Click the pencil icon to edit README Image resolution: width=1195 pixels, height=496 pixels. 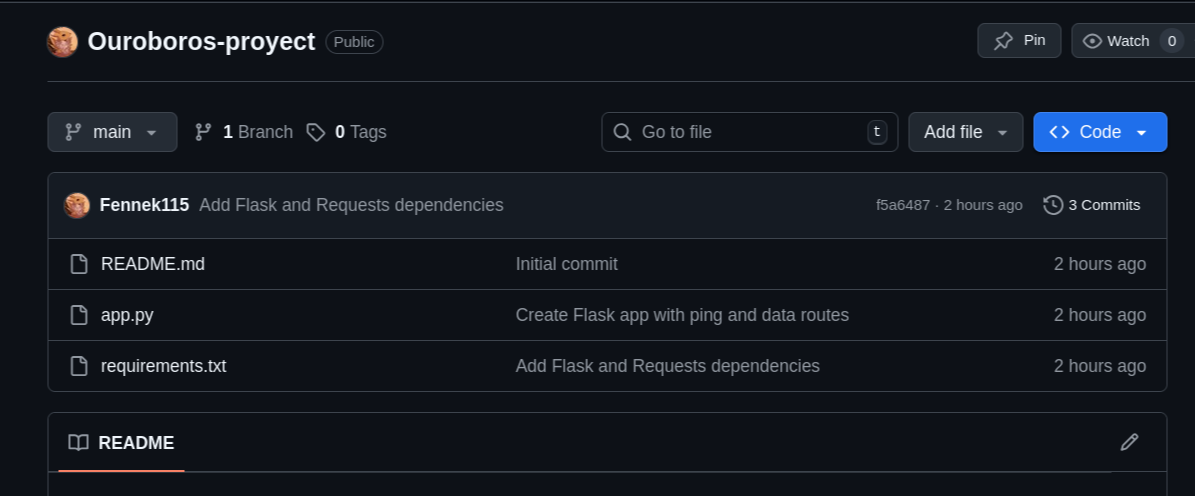click(1129, 442)
